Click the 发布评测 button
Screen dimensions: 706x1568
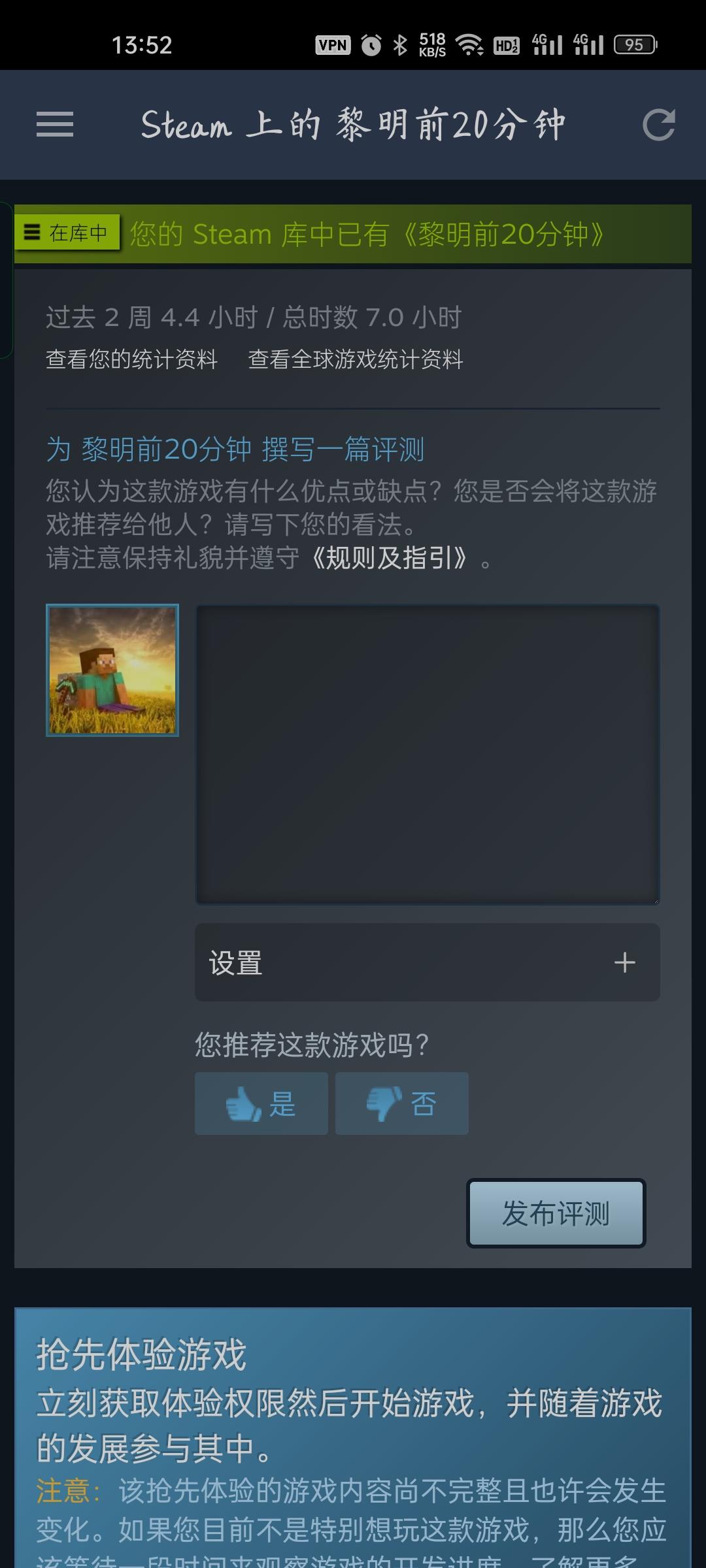coord(556,1213)
